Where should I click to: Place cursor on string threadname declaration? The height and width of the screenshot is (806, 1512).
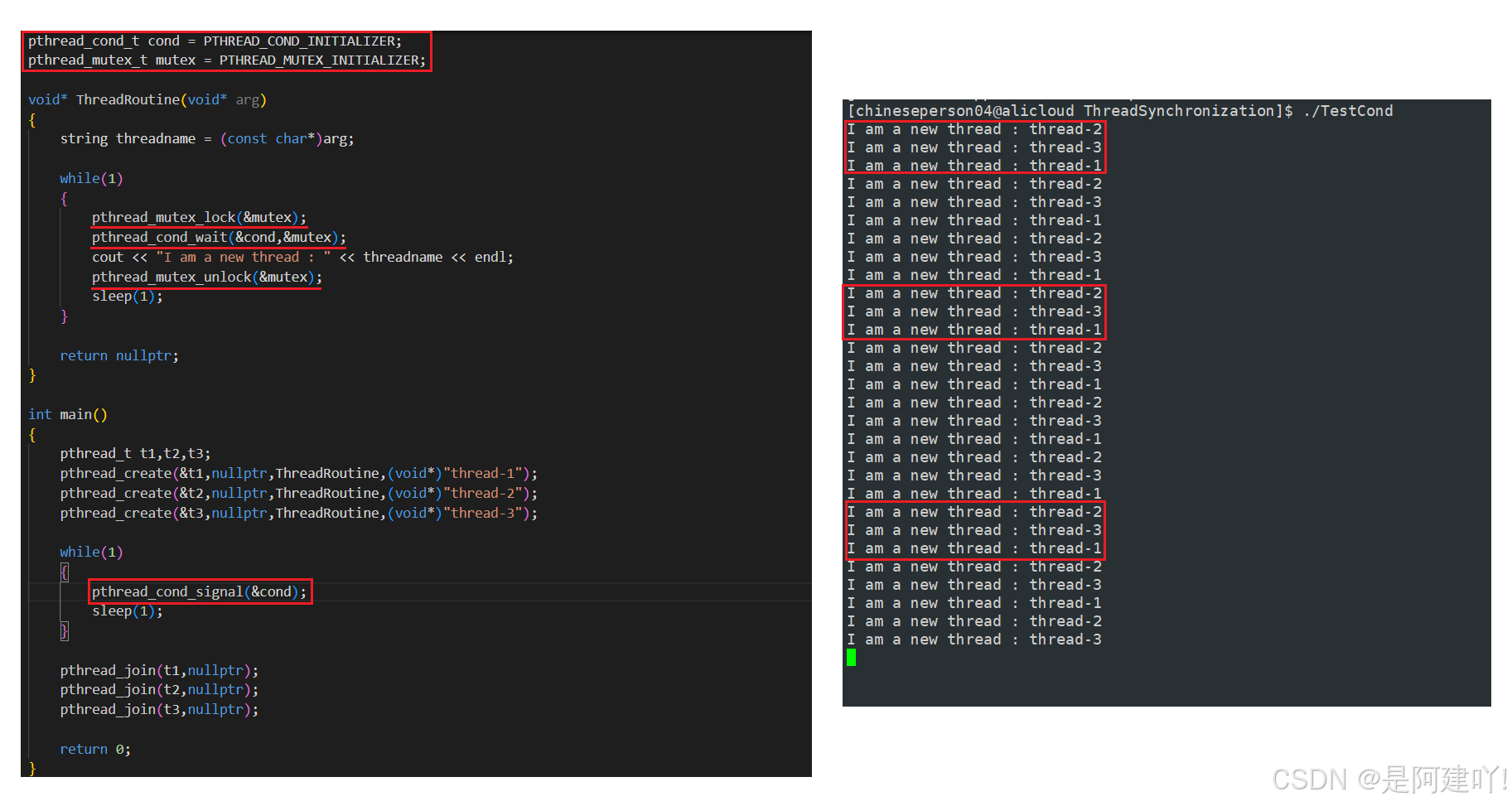pyautogui.click(x=206, y=139)
